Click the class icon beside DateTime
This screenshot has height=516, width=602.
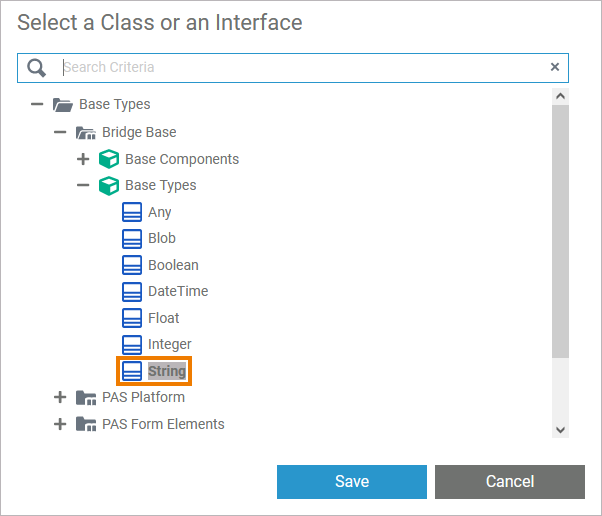132,291
